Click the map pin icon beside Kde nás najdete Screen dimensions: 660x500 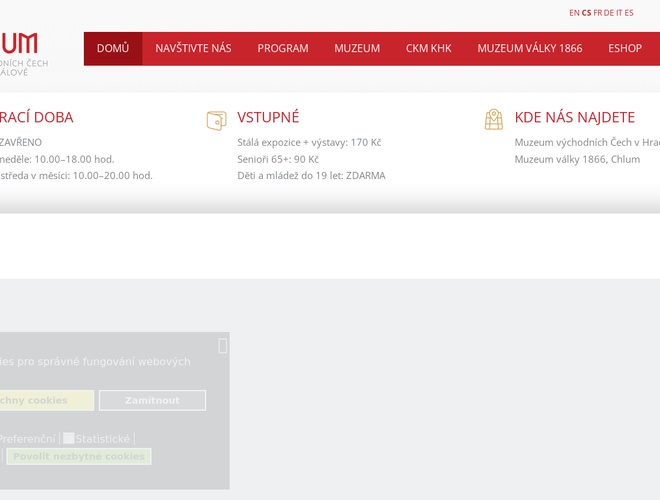coord(494,120)
